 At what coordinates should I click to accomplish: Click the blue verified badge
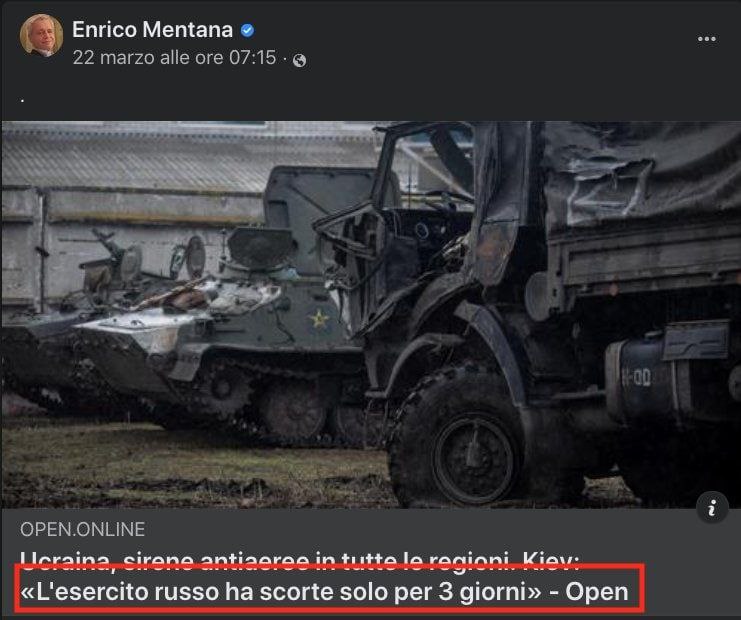click(247, 30)
